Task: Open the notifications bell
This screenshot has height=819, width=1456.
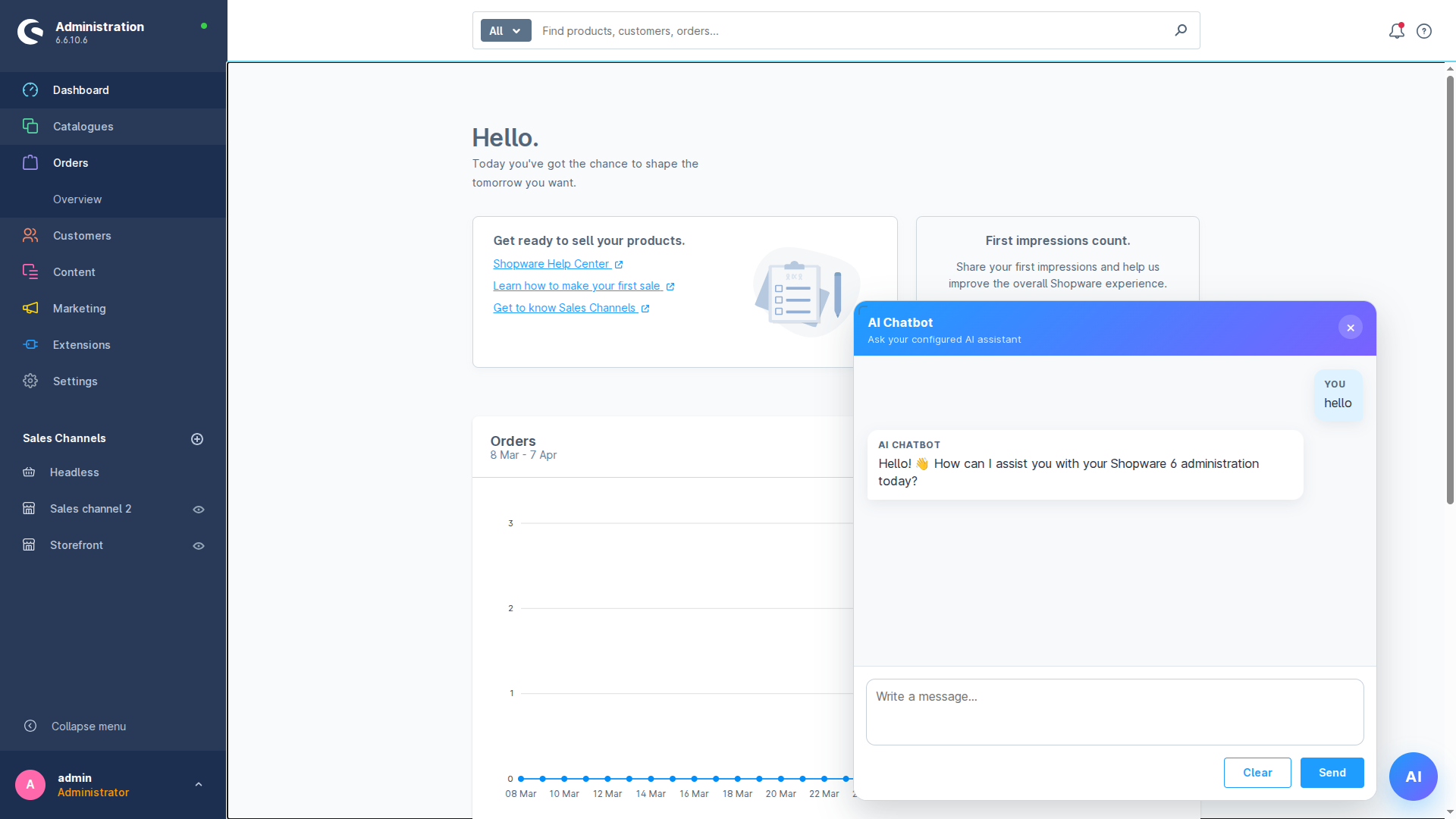Action: pos(1397,31)
